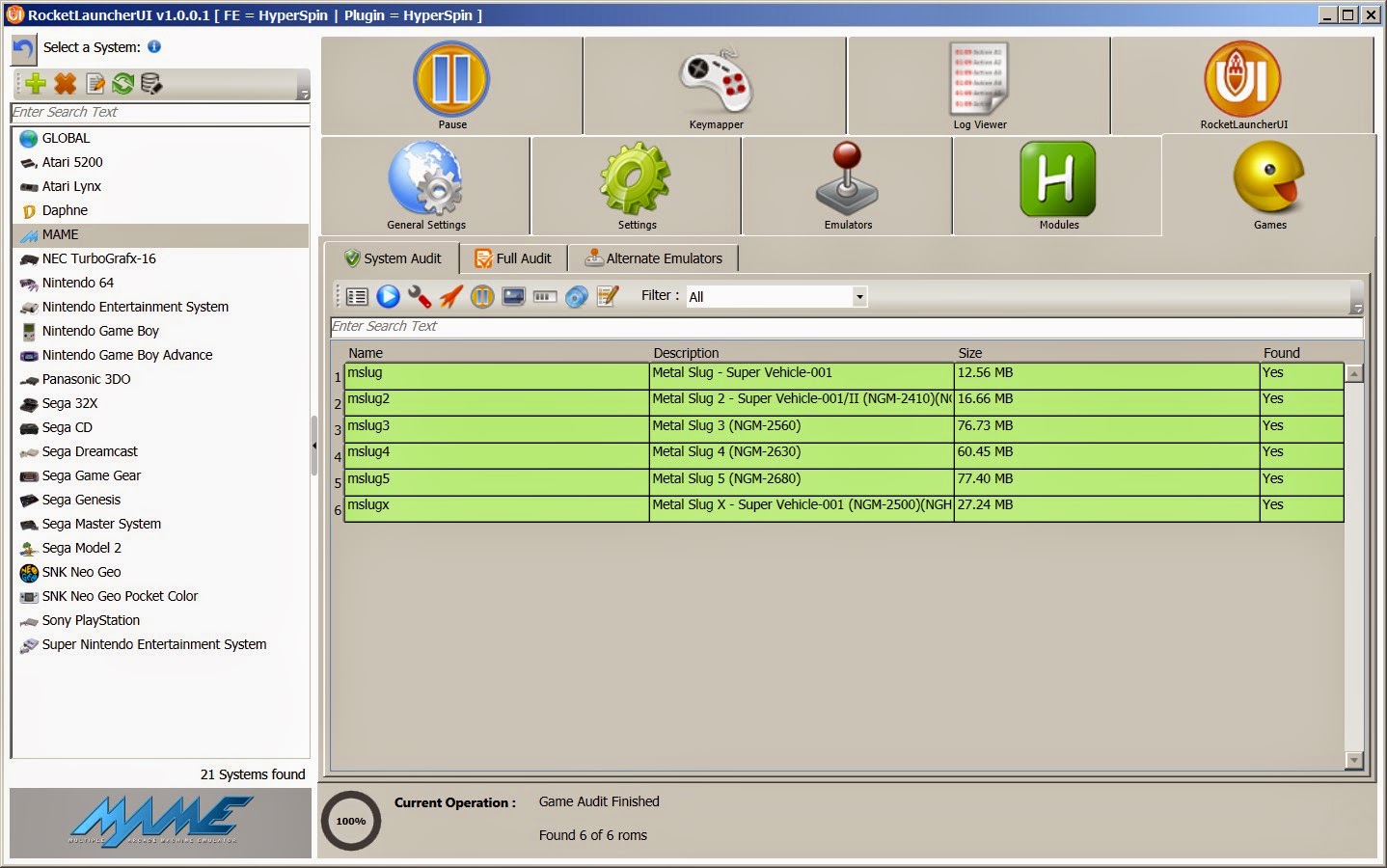Select the Sega Dreamcast system
This screenshot has width=1387, height=868.
coord(160,452)
